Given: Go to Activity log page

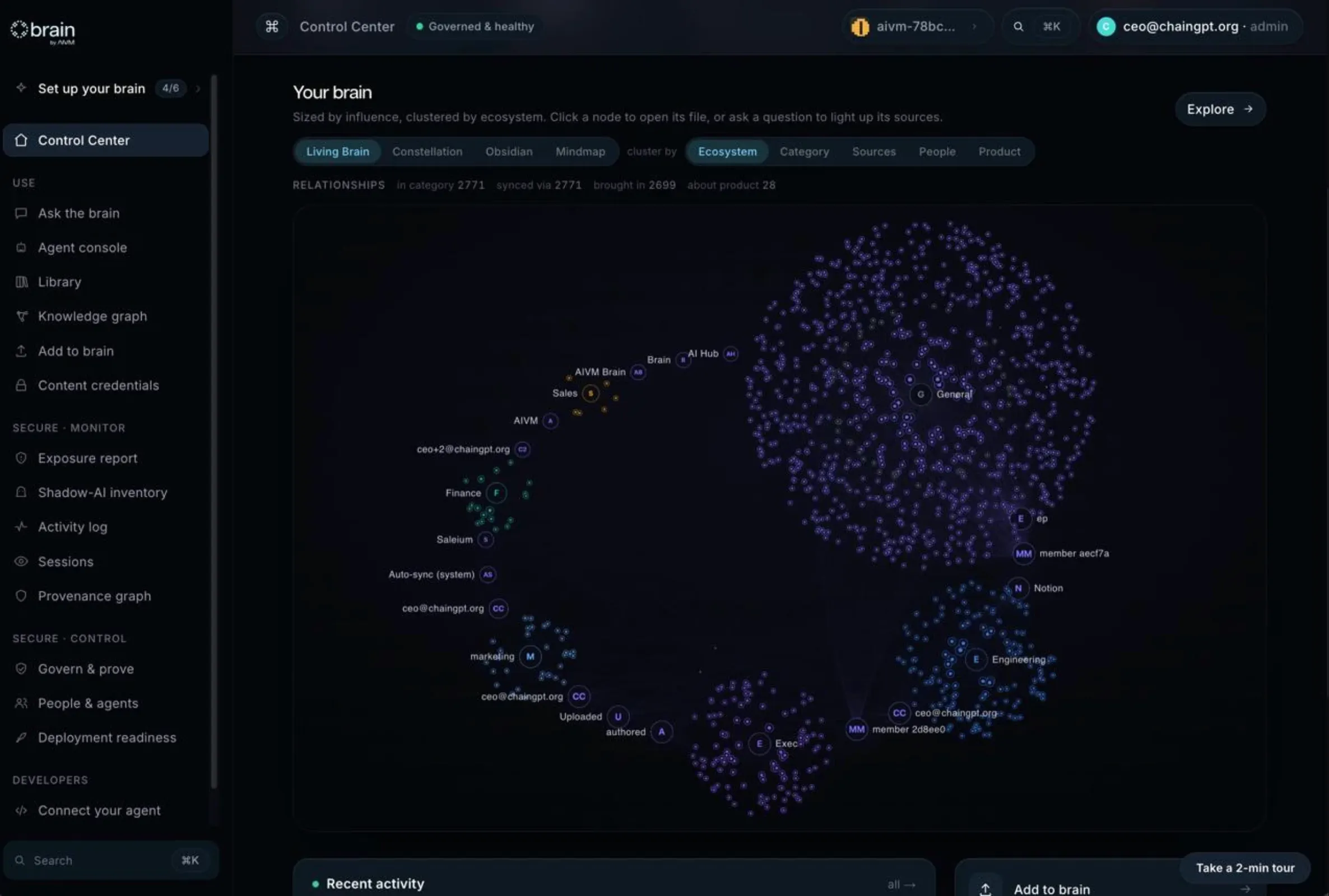Looking at the screenshot, I should pyautogui.click(x=106, y=526).
